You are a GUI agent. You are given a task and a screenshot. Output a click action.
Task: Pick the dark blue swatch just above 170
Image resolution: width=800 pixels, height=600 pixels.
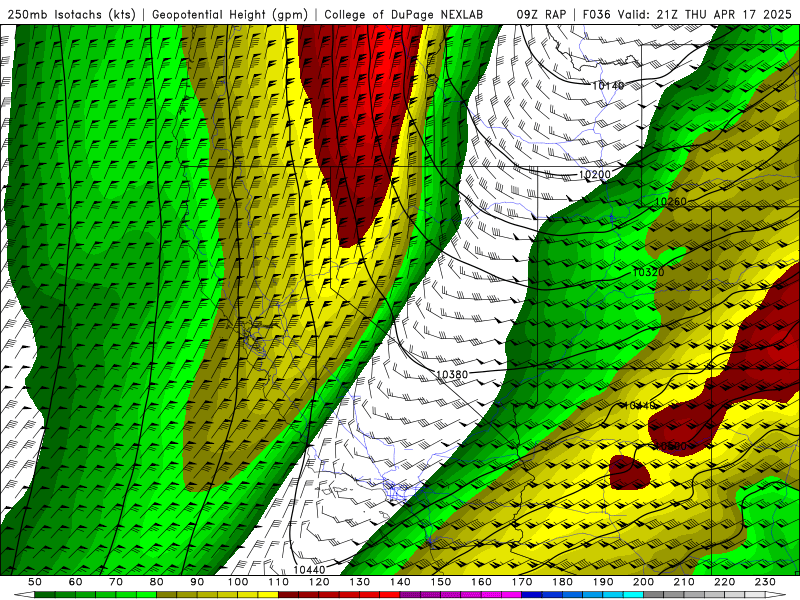click(x=532, y=595)
